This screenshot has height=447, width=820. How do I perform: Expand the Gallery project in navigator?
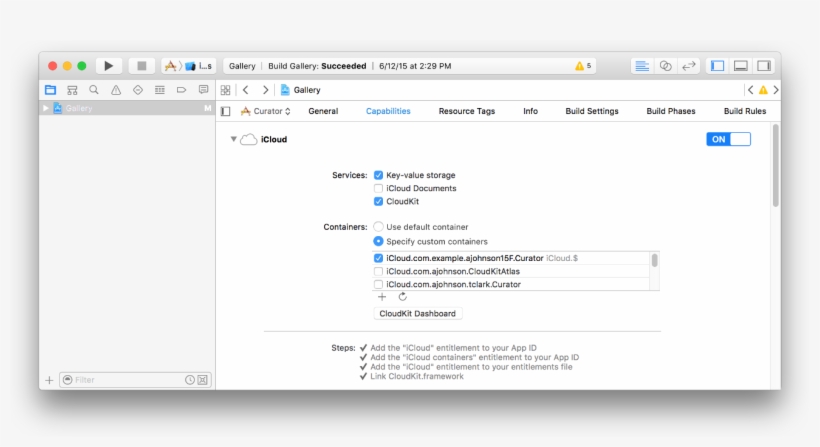45,108
